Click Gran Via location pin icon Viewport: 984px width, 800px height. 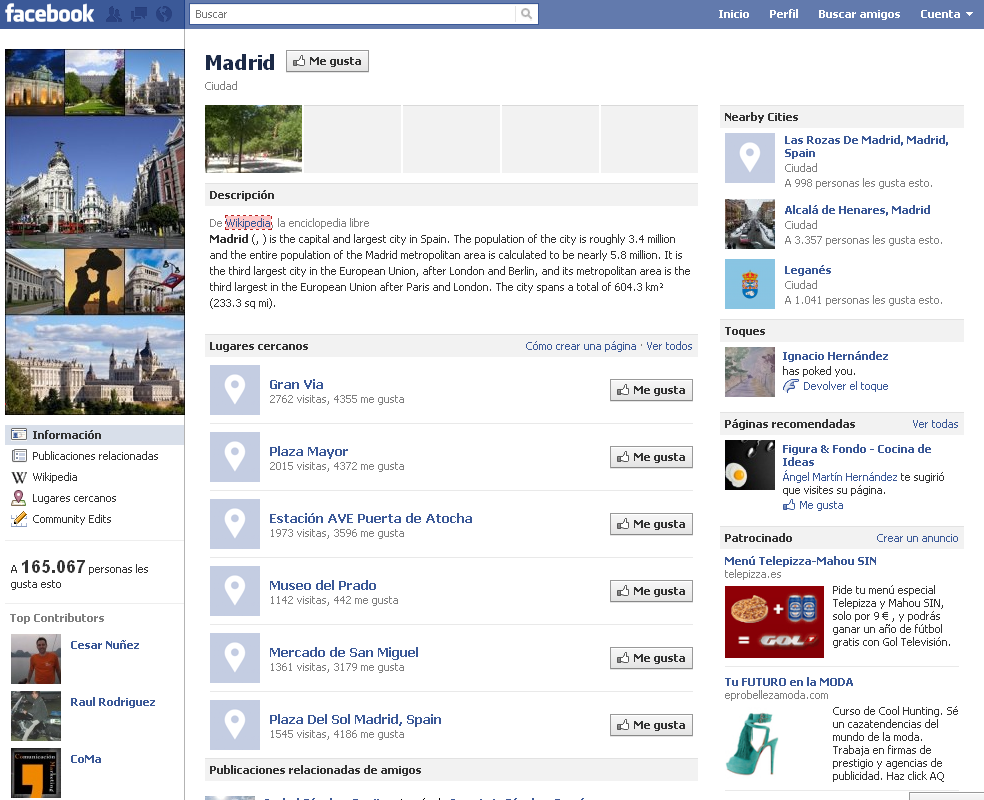point(235,390)
